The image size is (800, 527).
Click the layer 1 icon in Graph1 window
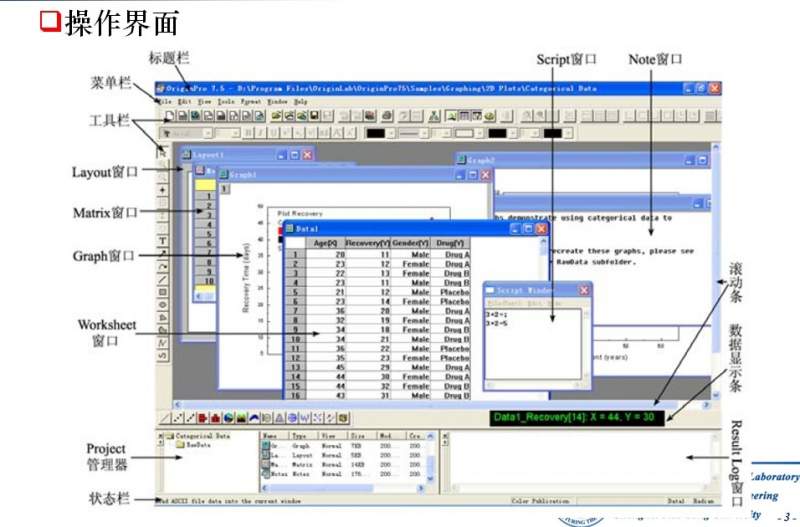225,189
